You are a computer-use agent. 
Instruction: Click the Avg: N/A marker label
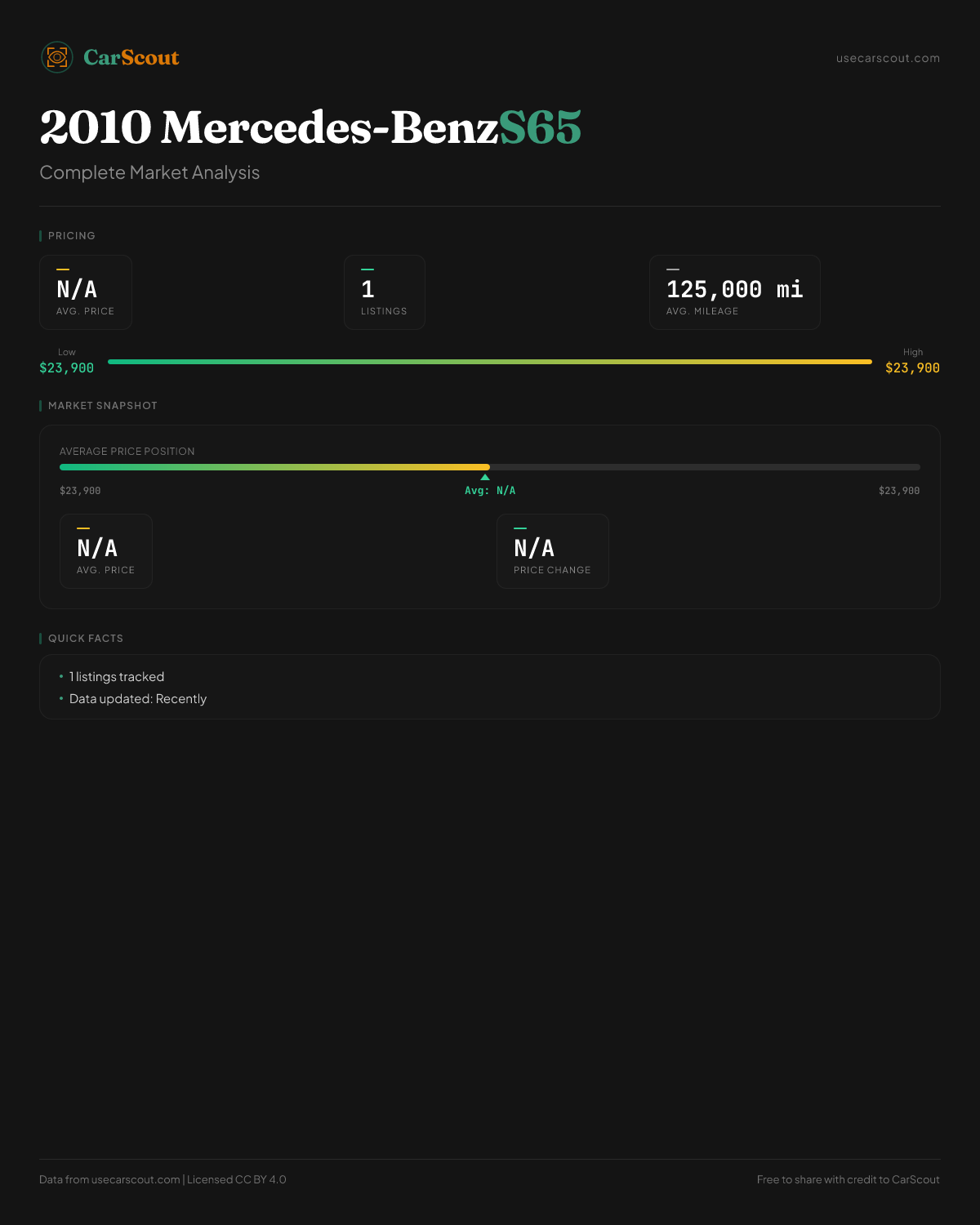pos(490,491)
